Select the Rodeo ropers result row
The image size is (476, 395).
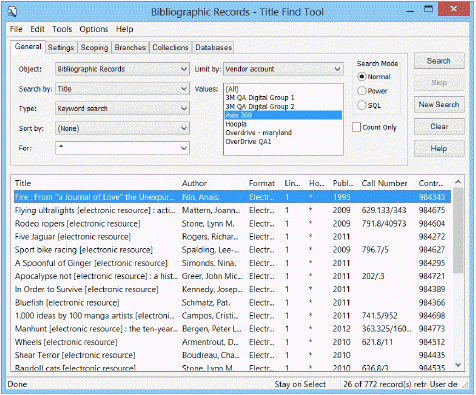232,223
